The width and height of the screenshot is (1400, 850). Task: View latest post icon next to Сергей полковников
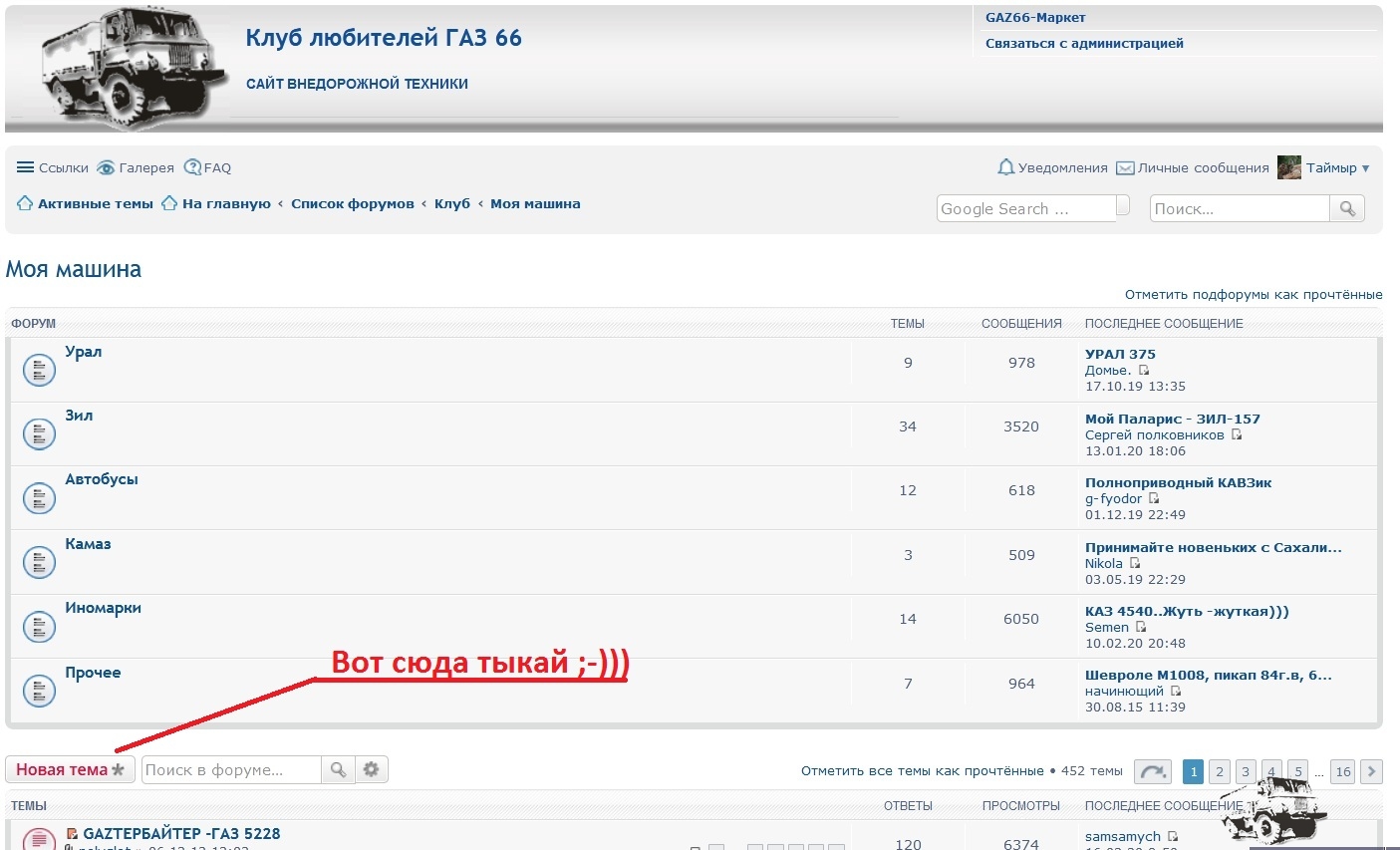pos(1237,434)
